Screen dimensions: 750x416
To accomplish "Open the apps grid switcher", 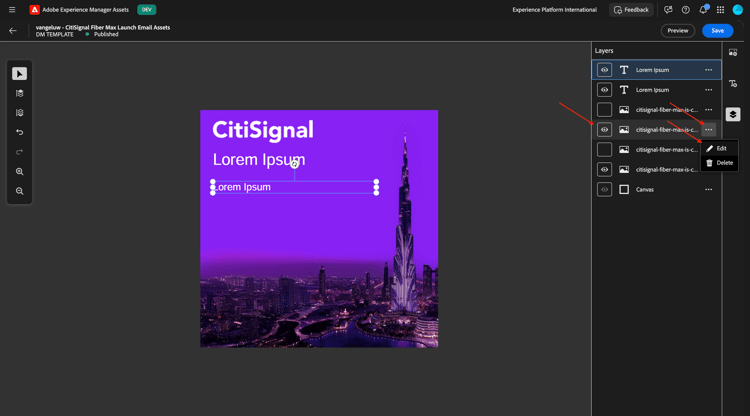I will coord(720,10).
